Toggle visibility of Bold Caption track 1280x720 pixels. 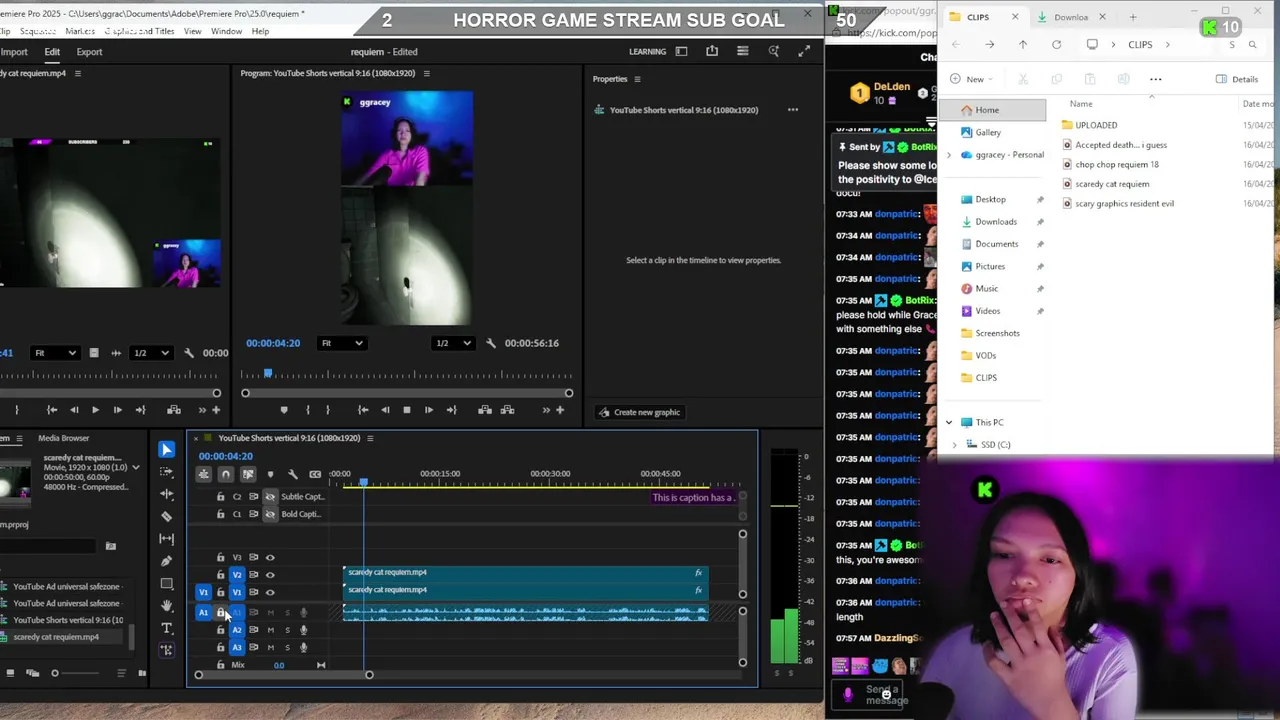[x=270, y=514]
